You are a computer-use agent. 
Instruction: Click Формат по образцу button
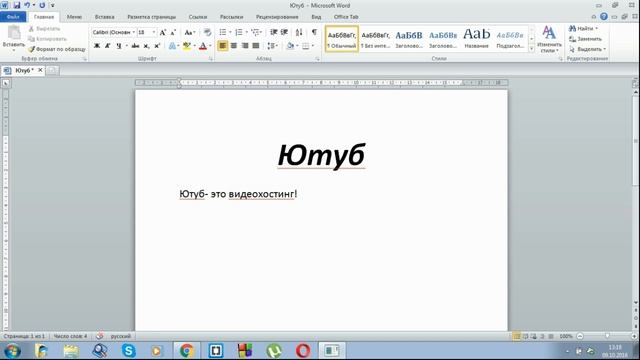pyautogui.click(x=57, y=49)
